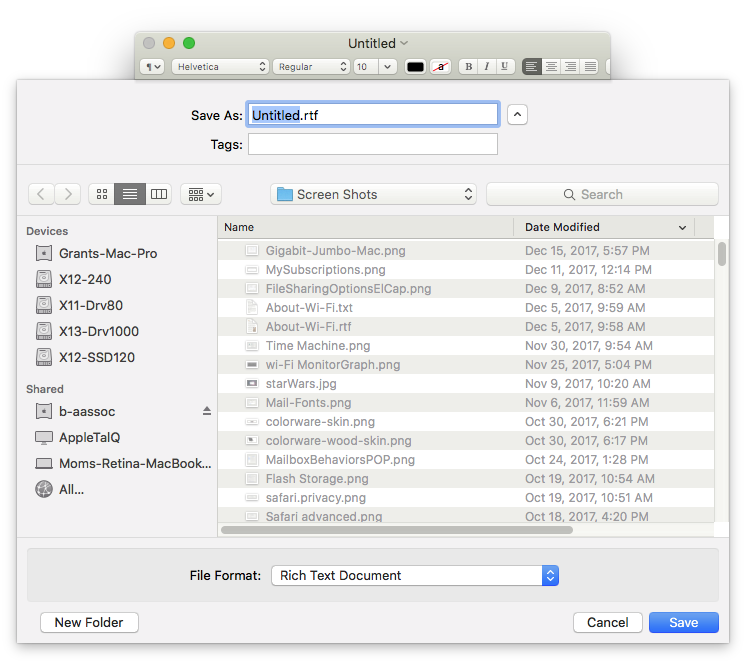Click the Search field
The image size is (746, 664).
click(602, 194)
